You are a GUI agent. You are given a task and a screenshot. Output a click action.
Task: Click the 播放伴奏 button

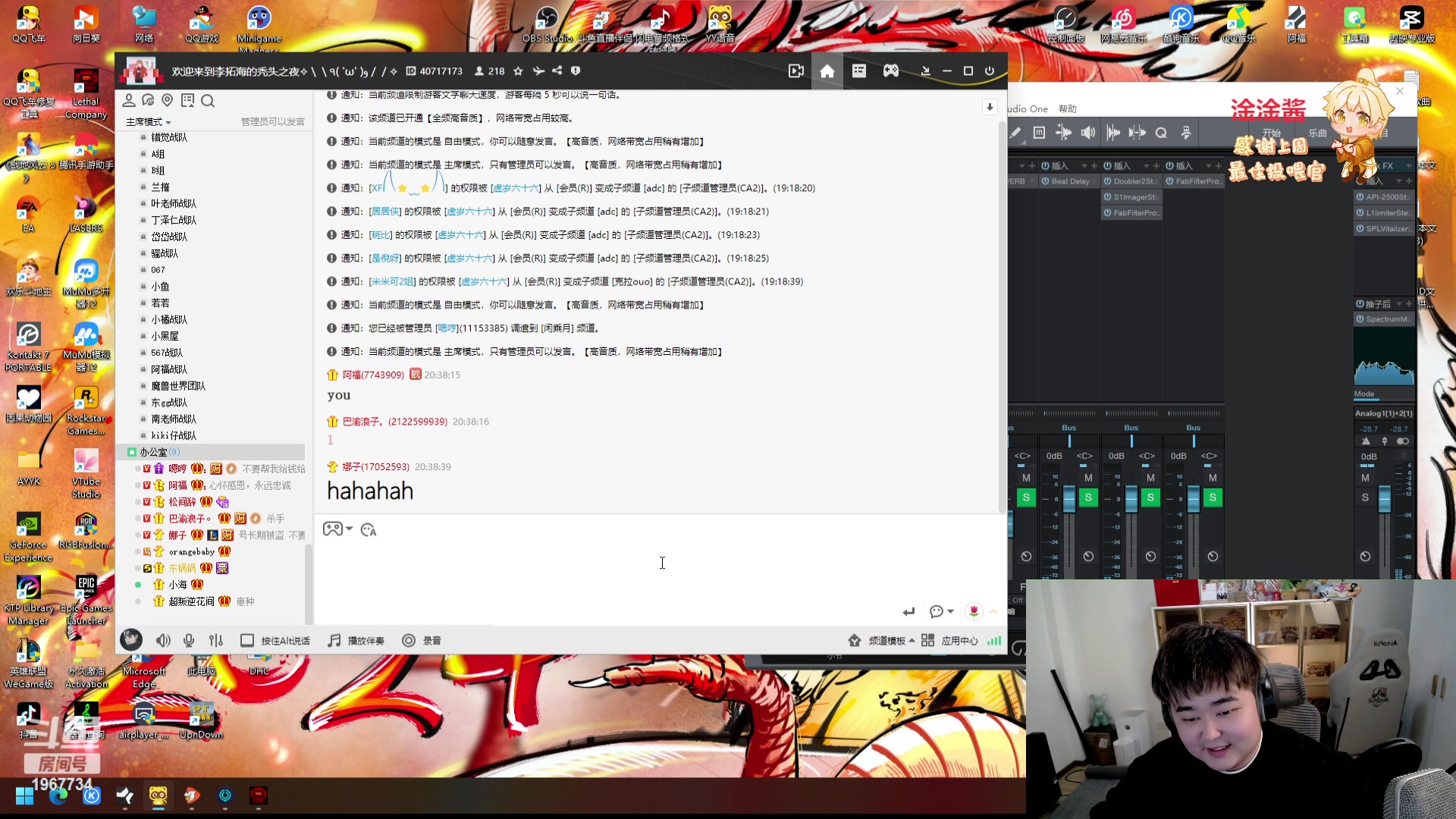click(x=356, y=641)
